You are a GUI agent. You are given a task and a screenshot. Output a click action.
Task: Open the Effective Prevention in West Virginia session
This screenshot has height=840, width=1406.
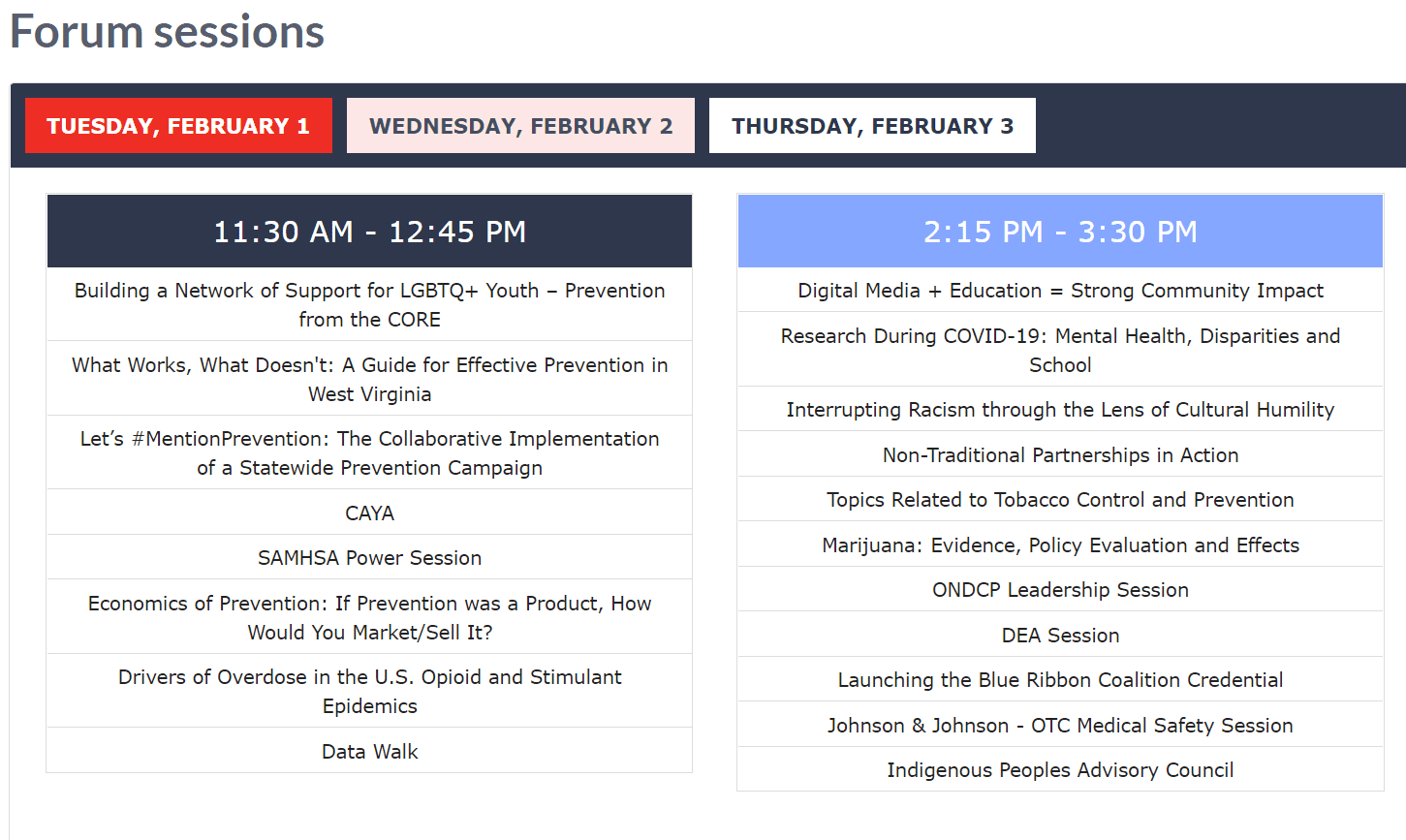tap(369, 379)
